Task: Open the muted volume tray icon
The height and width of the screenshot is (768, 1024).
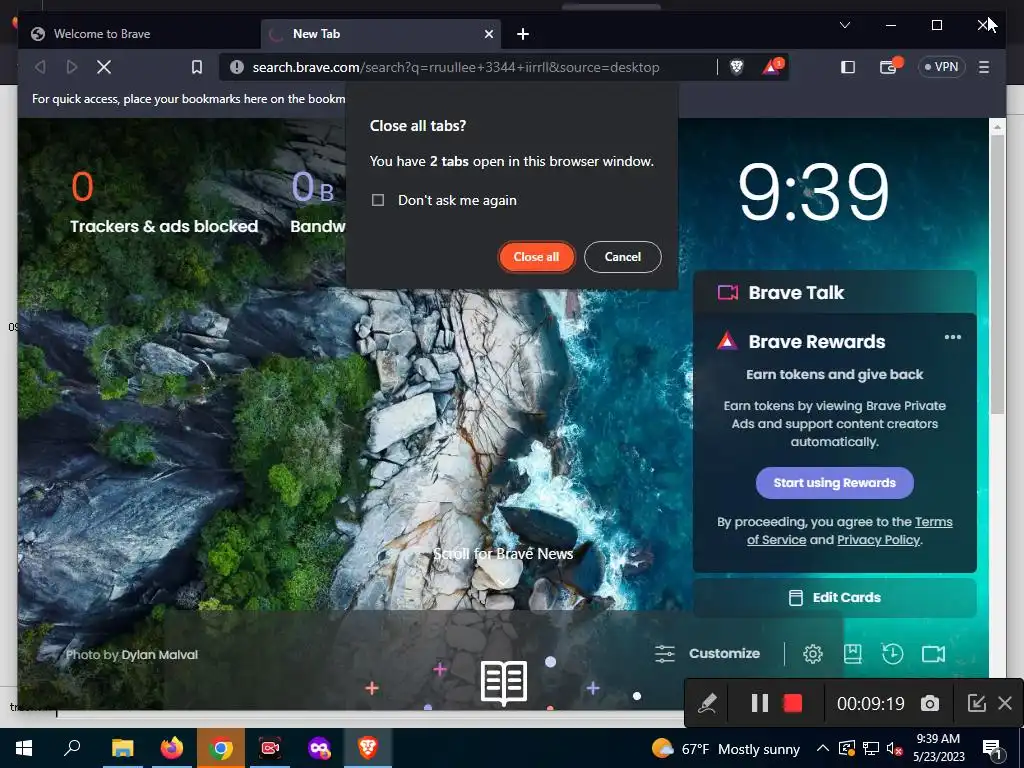Action: pyautogui.click(x=895, y=748)
